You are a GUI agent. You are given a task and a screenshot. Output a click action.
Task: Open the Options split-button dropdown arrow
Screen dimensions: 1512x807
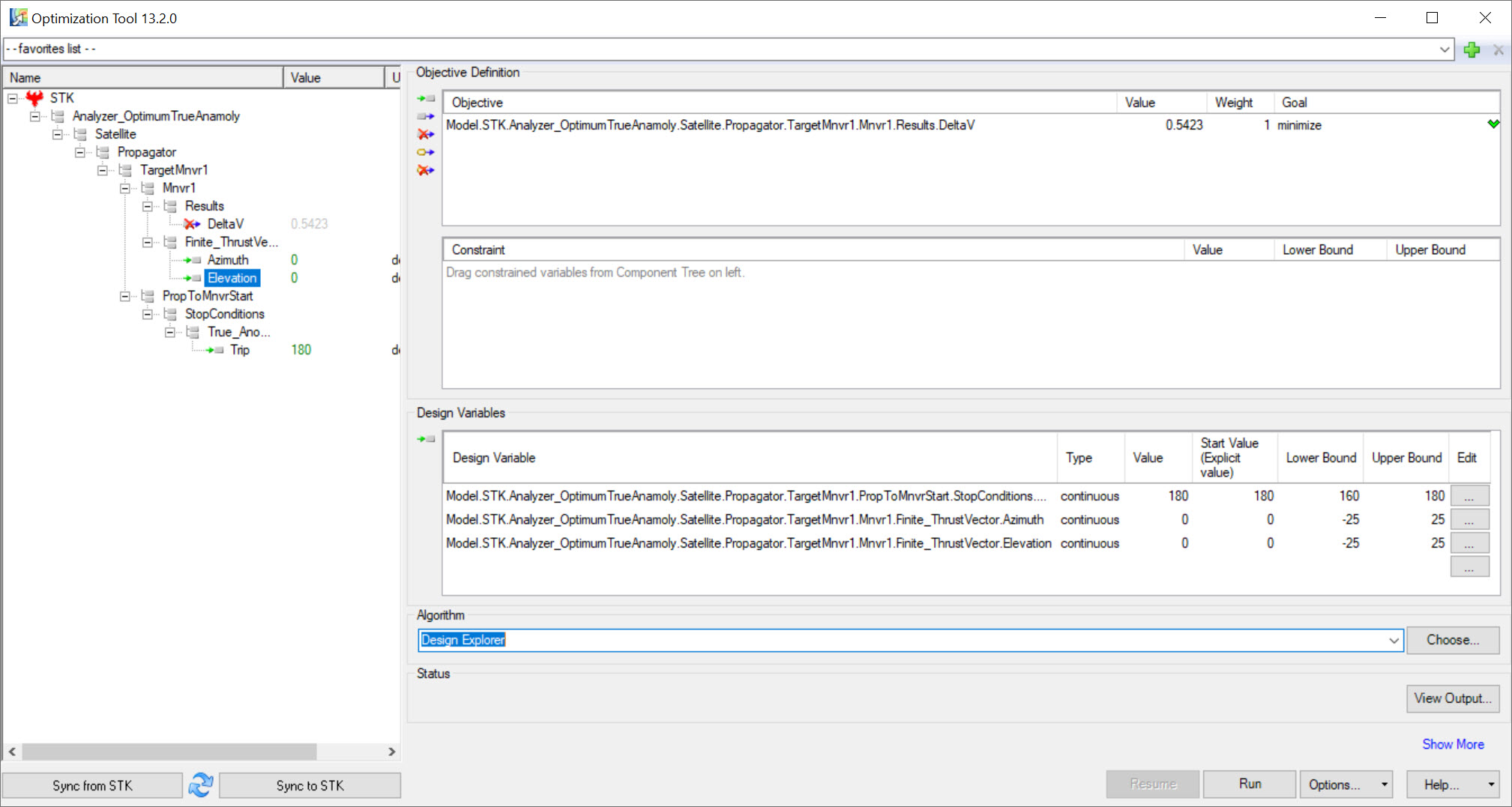click(1384, 785)
